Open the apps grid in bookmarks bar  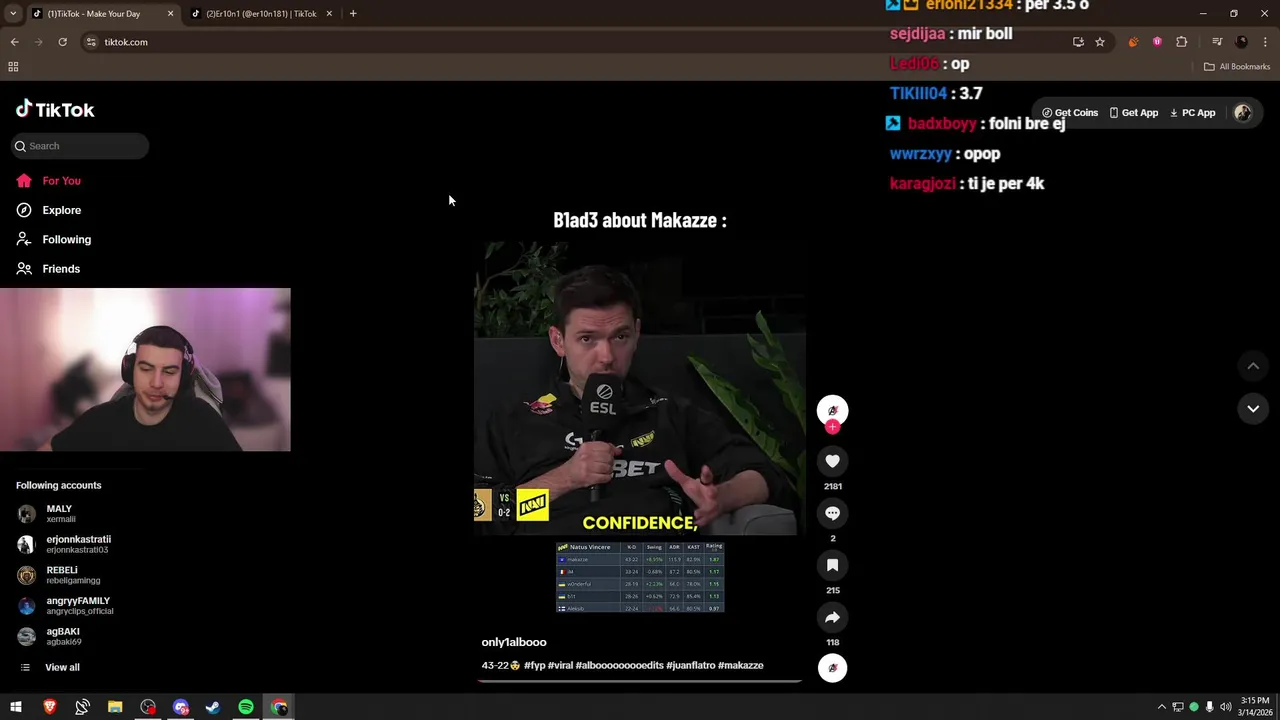[x=13, y=67]
